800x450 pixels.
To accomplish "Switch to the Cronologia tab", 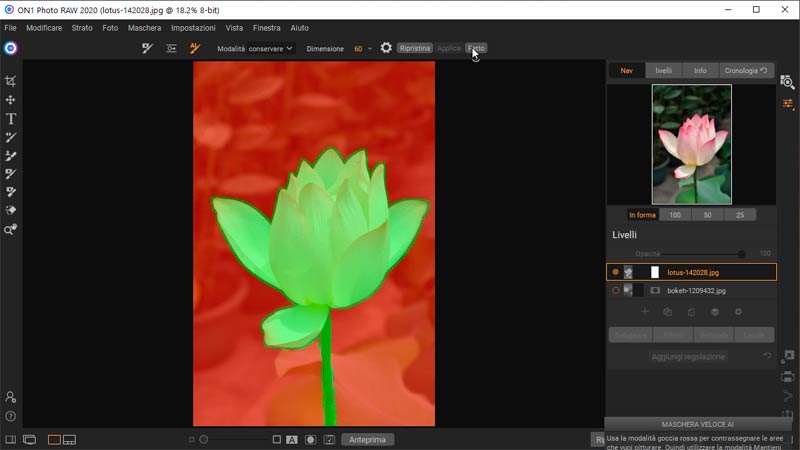I will (x=746, y=71).
